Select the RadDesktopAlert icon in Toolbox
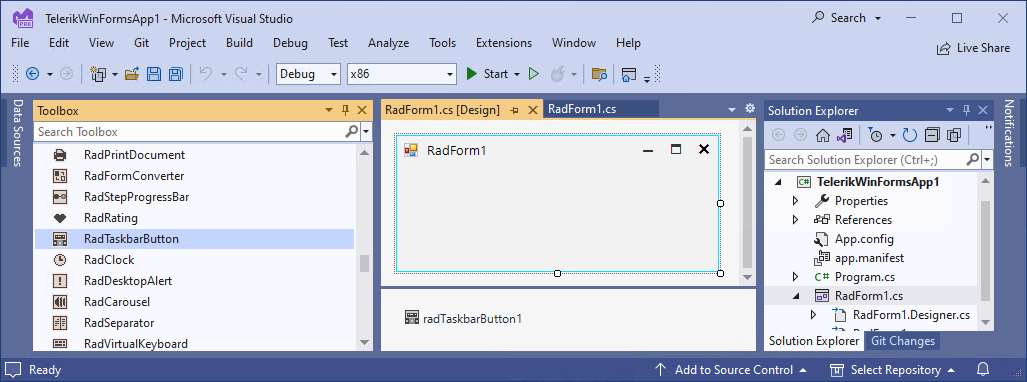 coord(60,281)
